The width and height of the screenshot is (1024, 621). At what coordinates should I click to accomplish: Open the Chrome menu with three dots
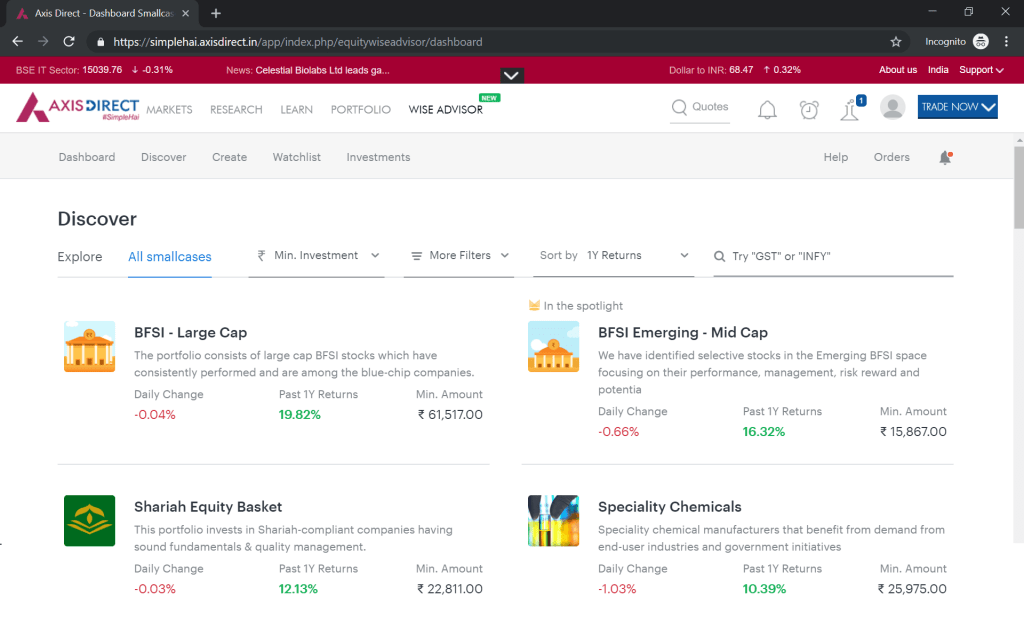pyautogui.click(x=1006, y=41)
